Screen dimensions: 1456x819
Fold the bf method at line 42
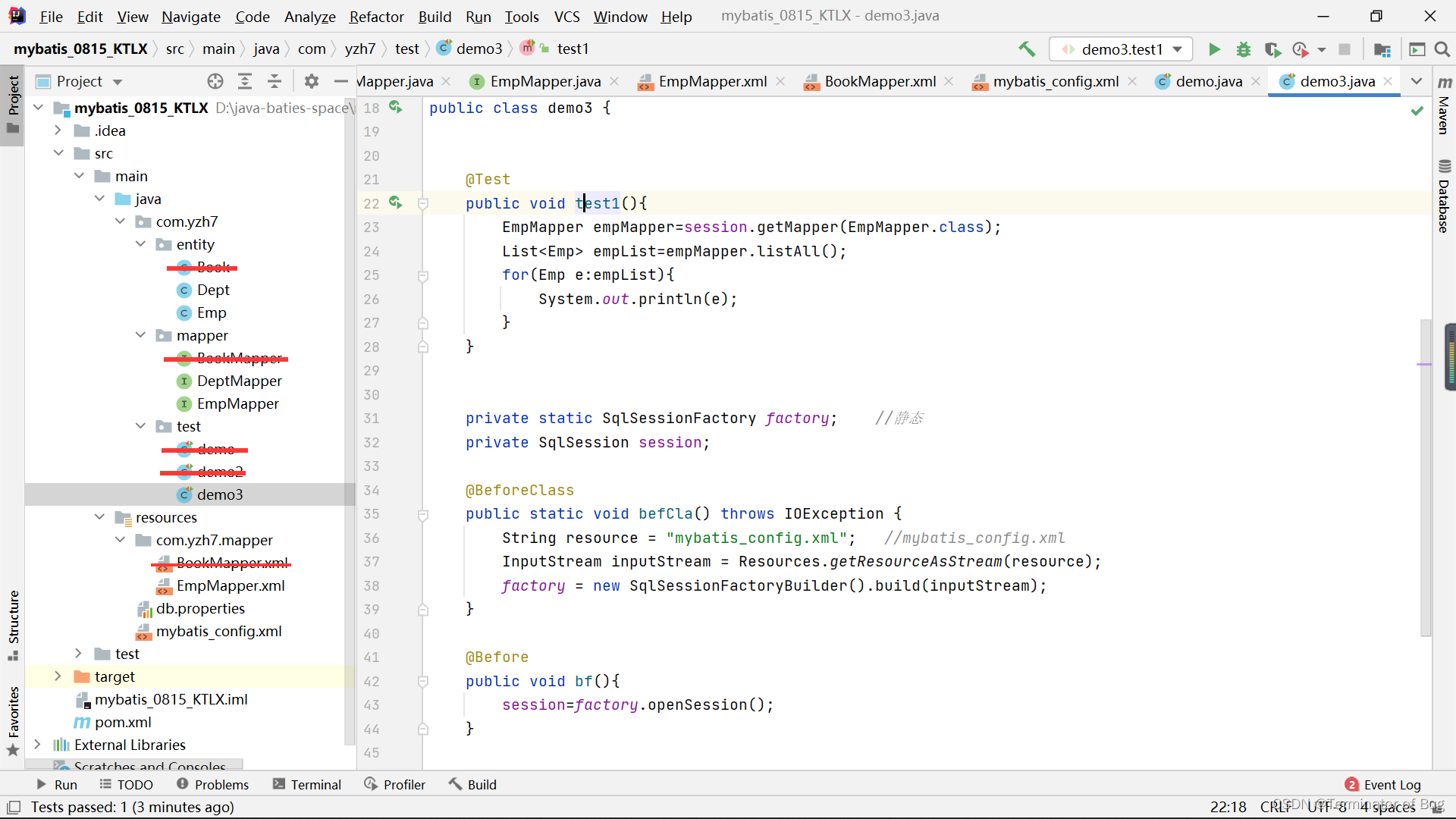pos(423,681)
